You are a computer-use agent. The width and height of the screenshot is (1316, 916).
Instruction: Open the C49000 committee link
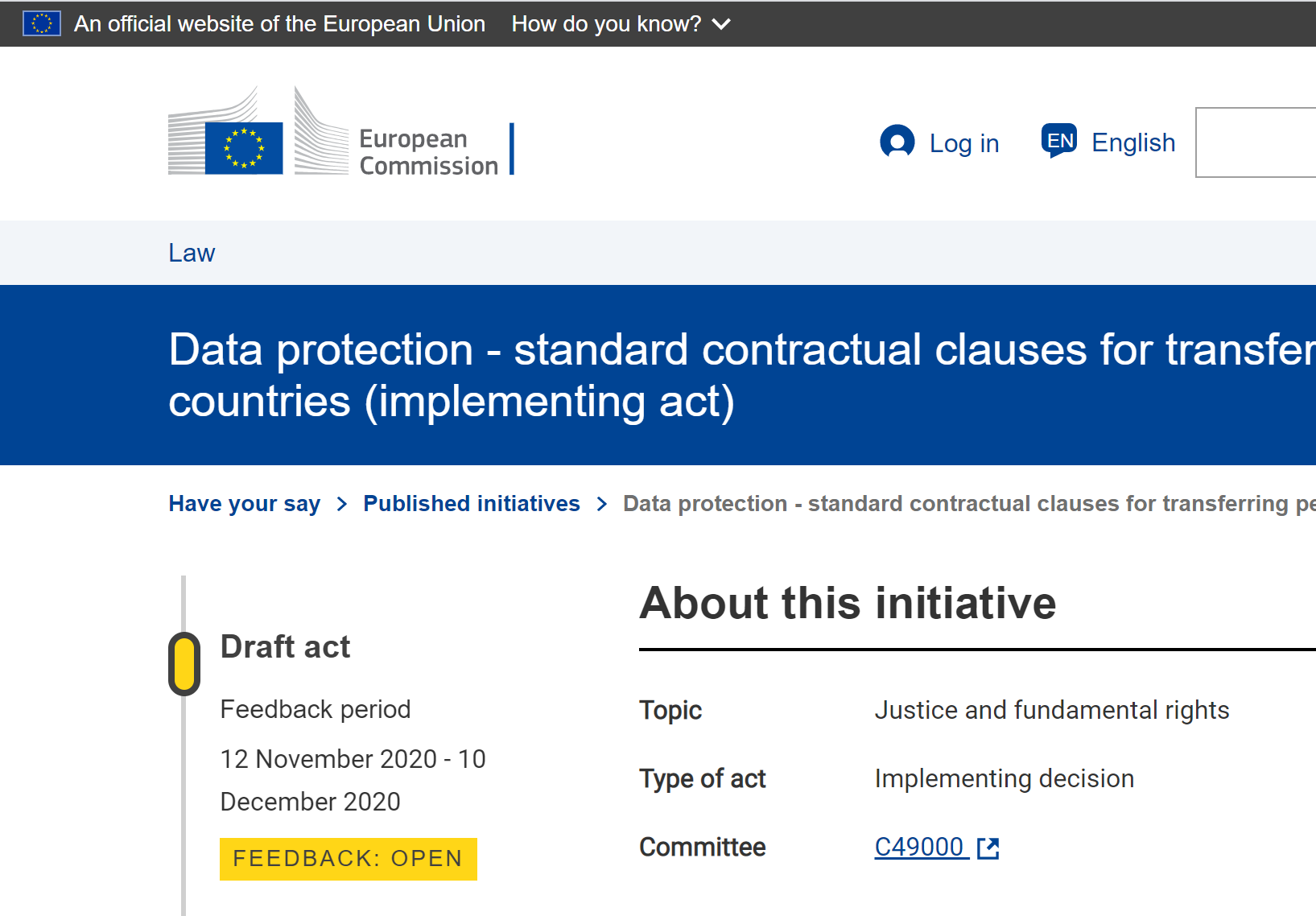919,847
